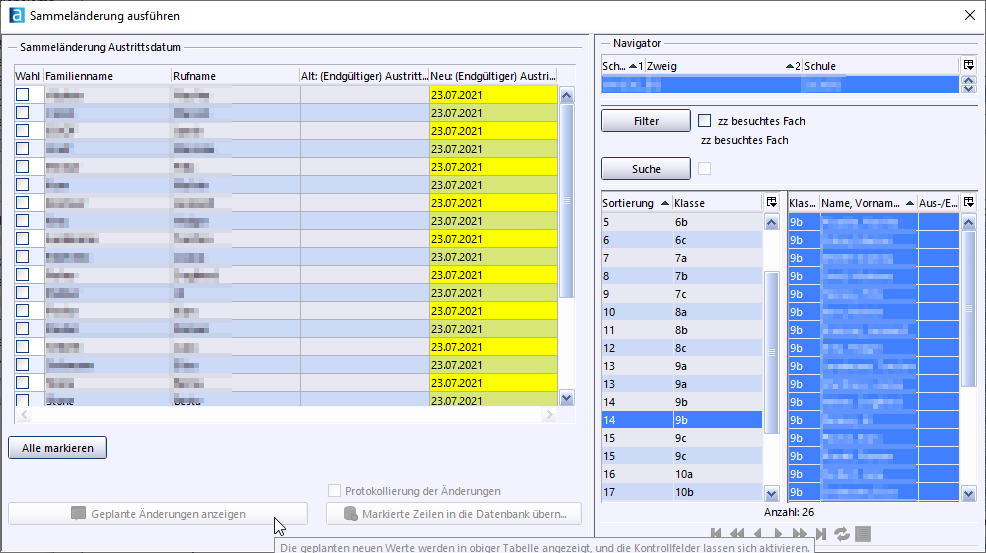Click the yellow date cell in first row
Image resolution: width=986 pixels, height=553 pixels.
tap(492, 95)
